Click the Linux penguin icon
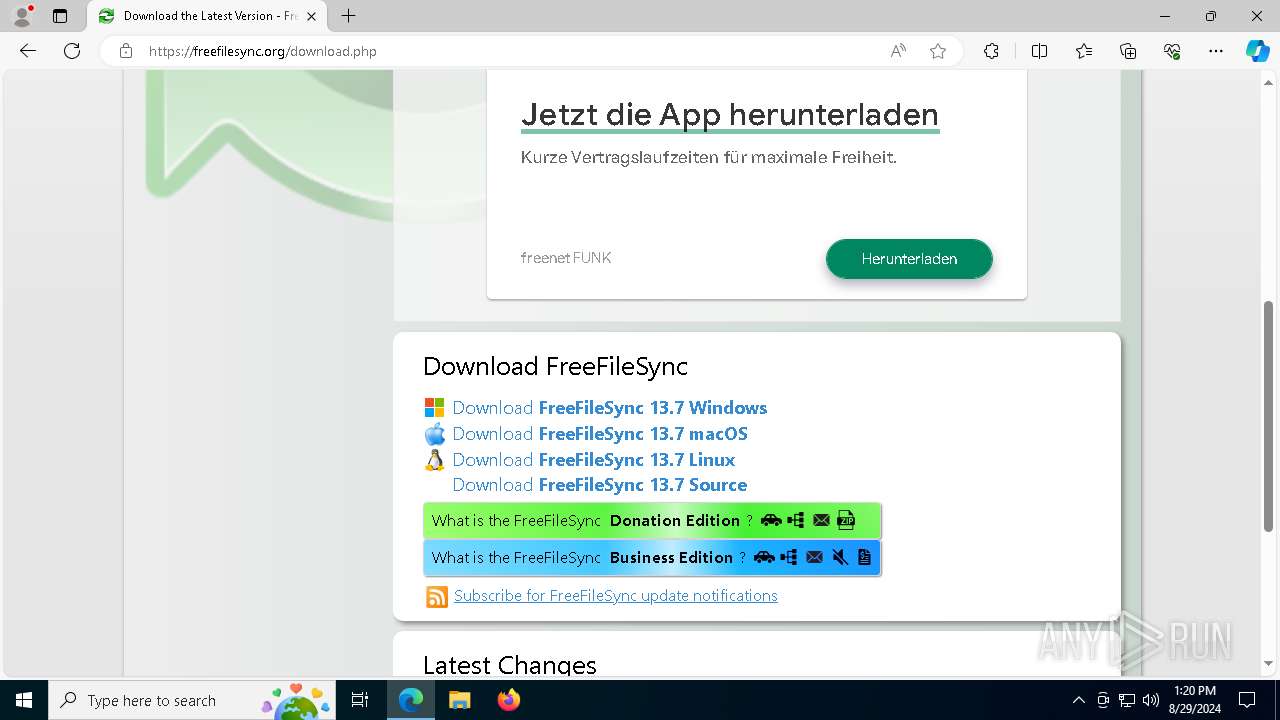Viewport: 1280px width, 720px height. 434,460
